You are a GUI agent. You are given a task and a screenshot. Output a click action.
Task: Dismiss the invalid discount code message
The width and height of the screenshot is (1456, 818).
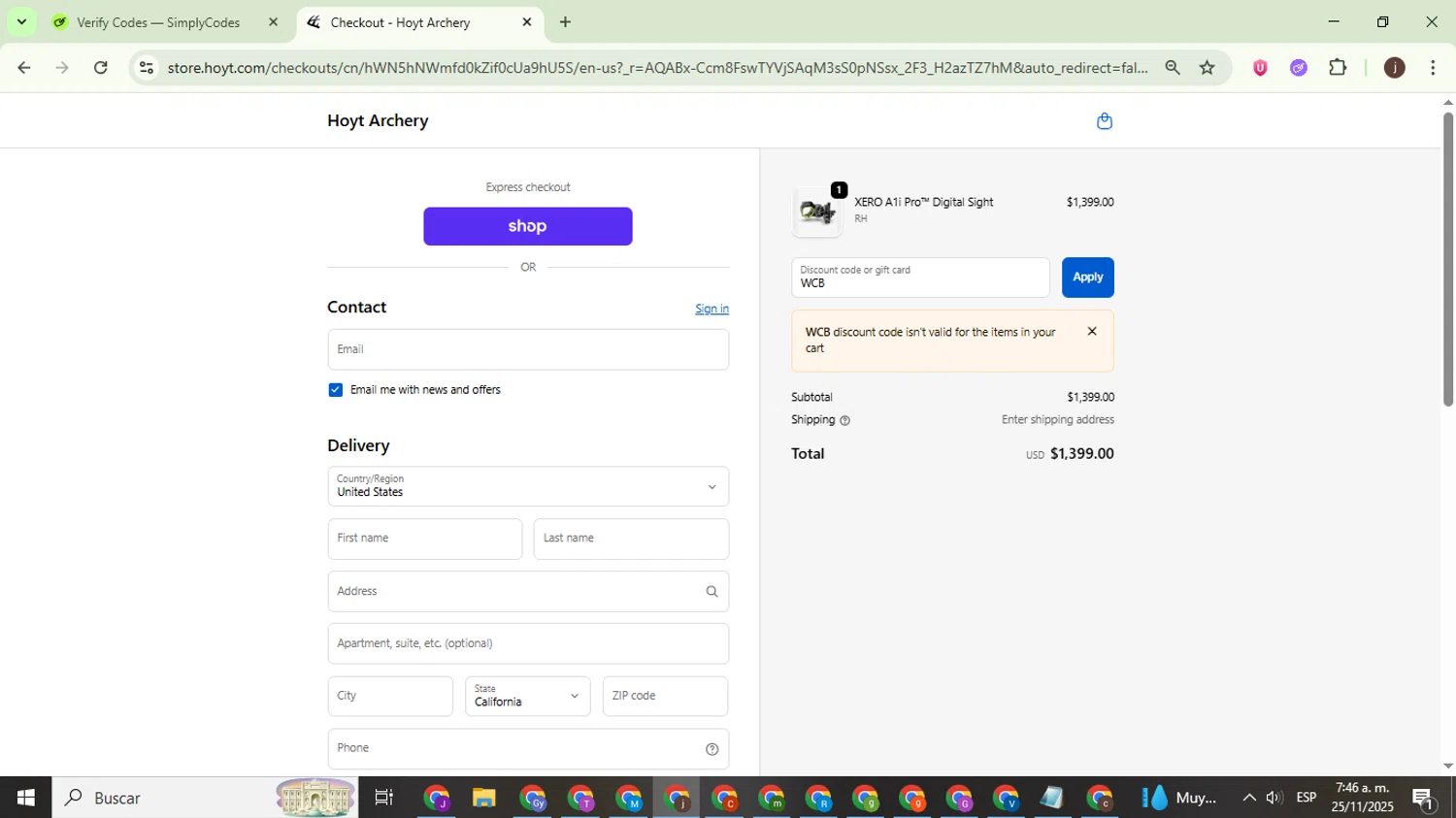(1092, 332)
